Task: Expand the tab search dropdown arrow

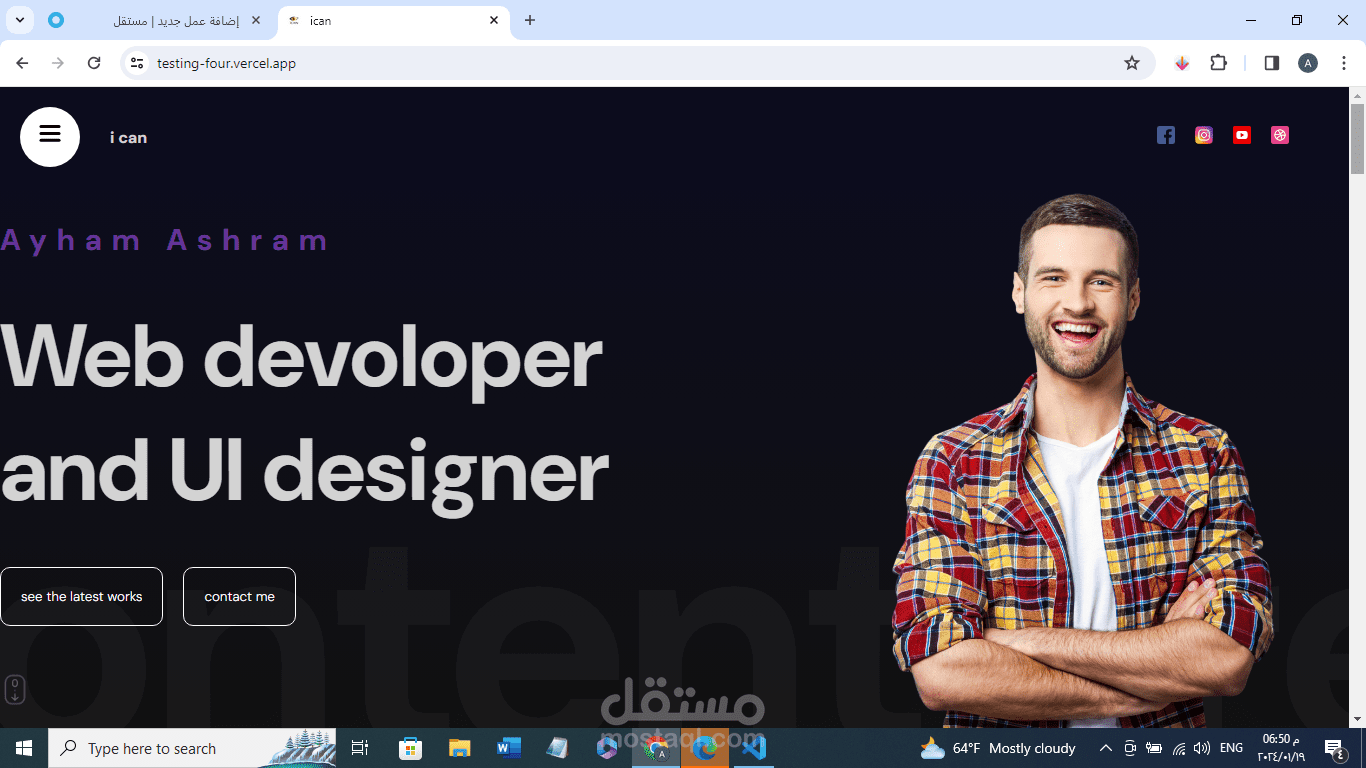Action: click(x=19, y=20)
